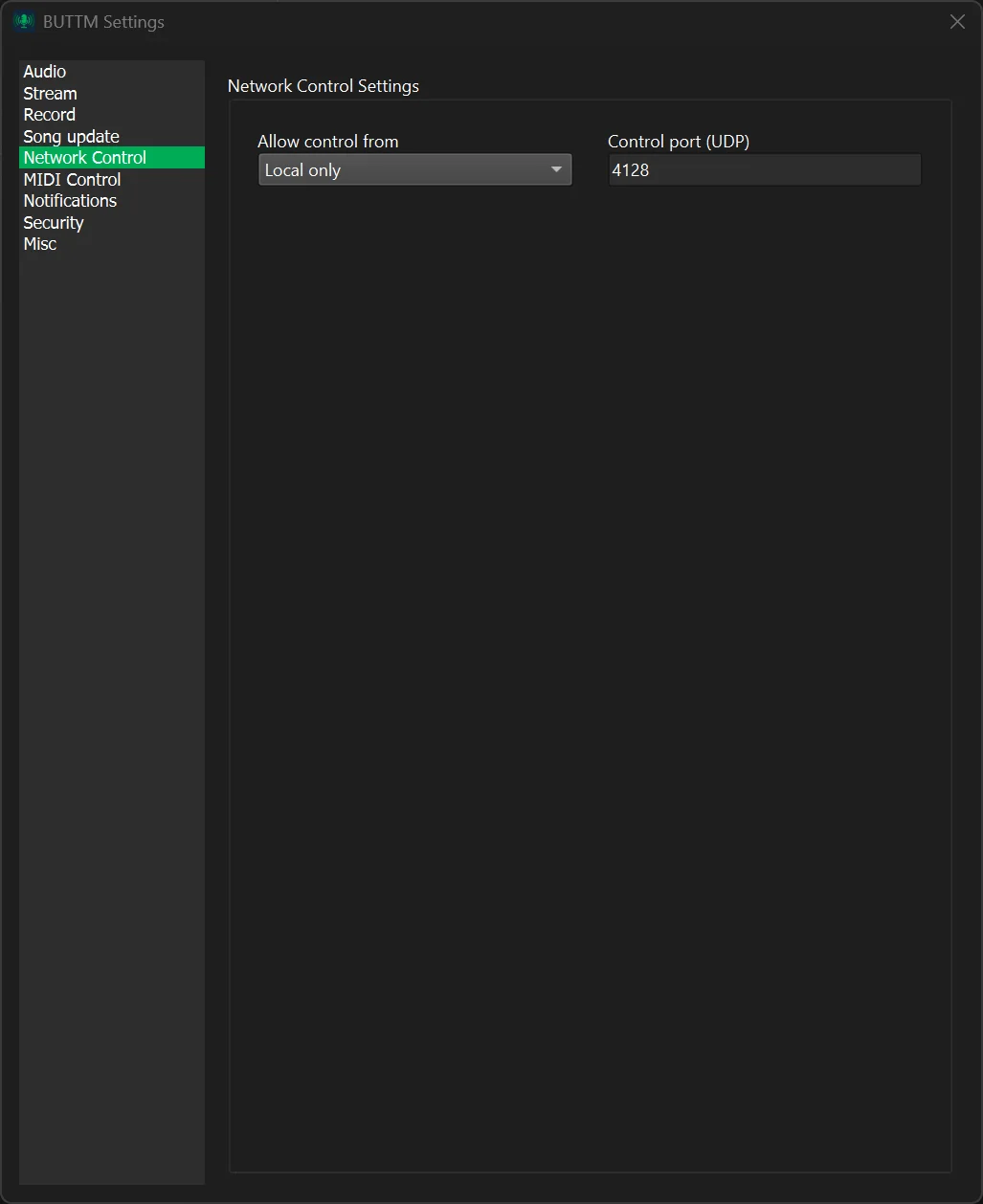This screenshot has width=983, height=1204.
Task: Switch to the Stream settings section
Action: pos(50,93)
